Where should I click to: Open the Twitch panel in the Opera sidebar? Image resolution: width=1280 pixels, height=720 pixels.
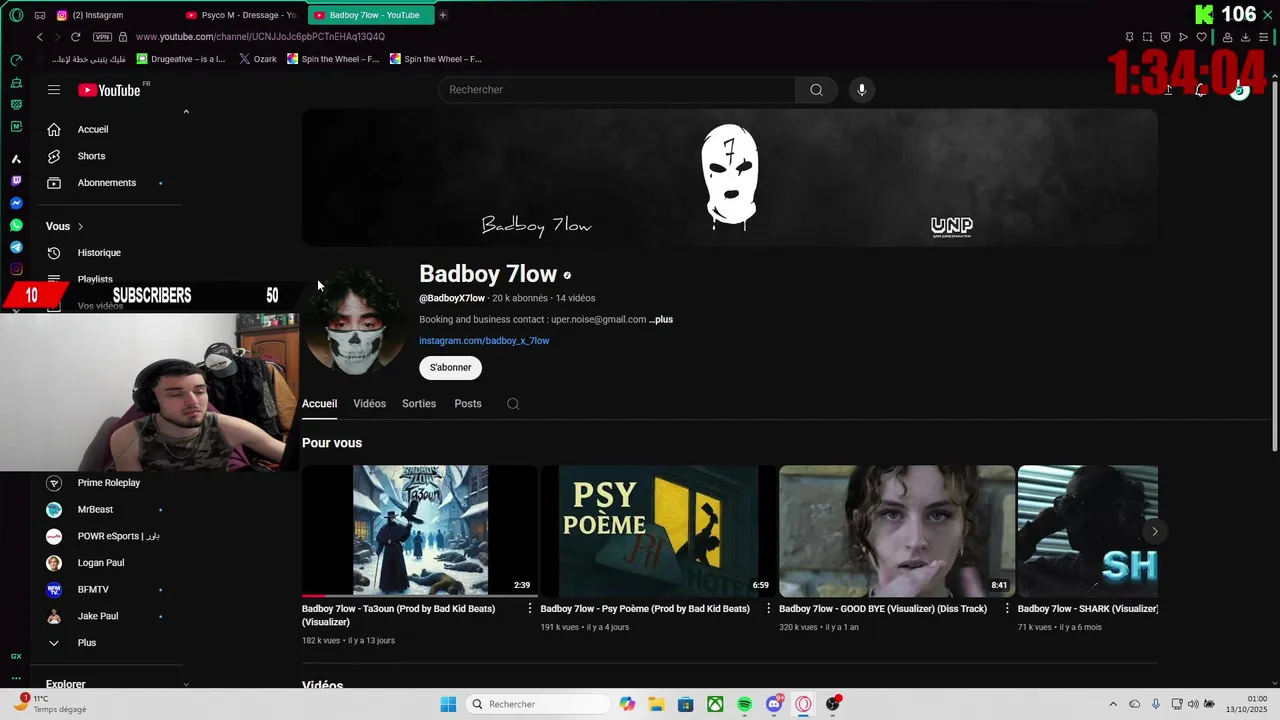(x=16, y=181)
